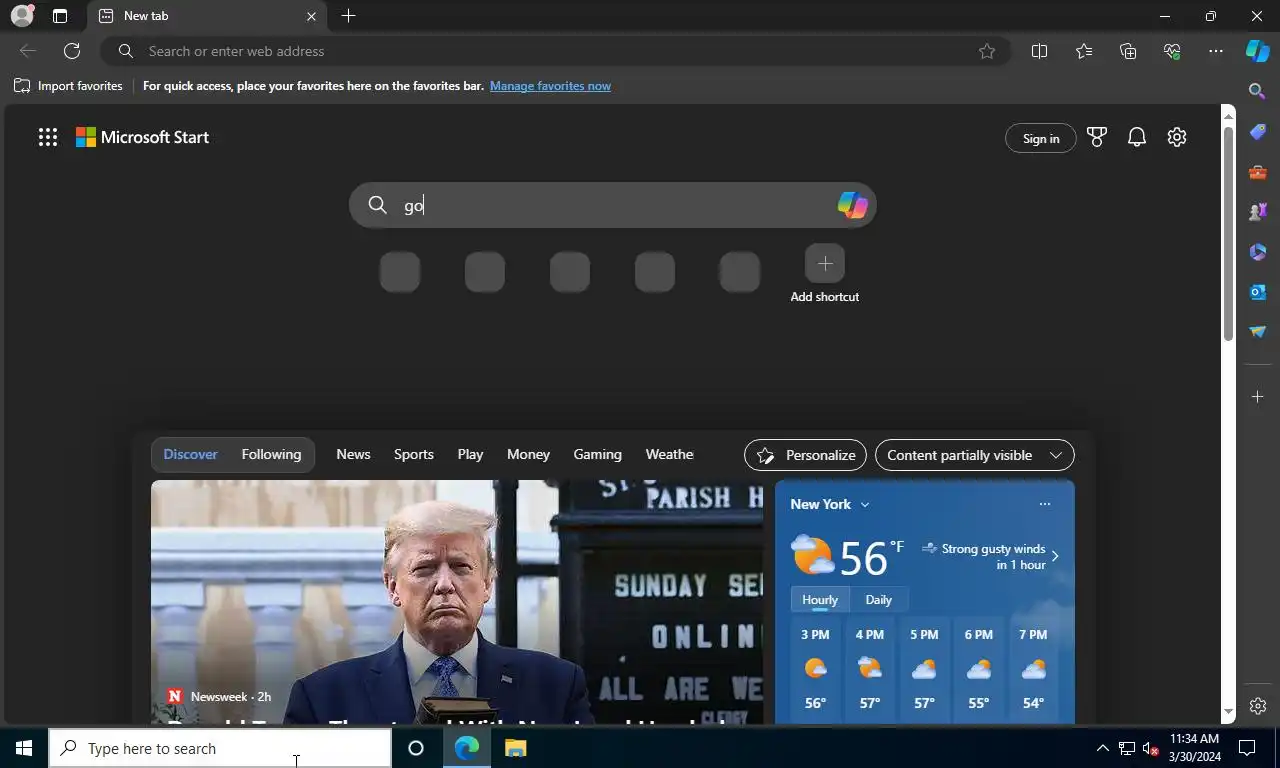Select the Discover feed tab
Viewport: 1280px width, 768px height.
[x=190, y=454]
